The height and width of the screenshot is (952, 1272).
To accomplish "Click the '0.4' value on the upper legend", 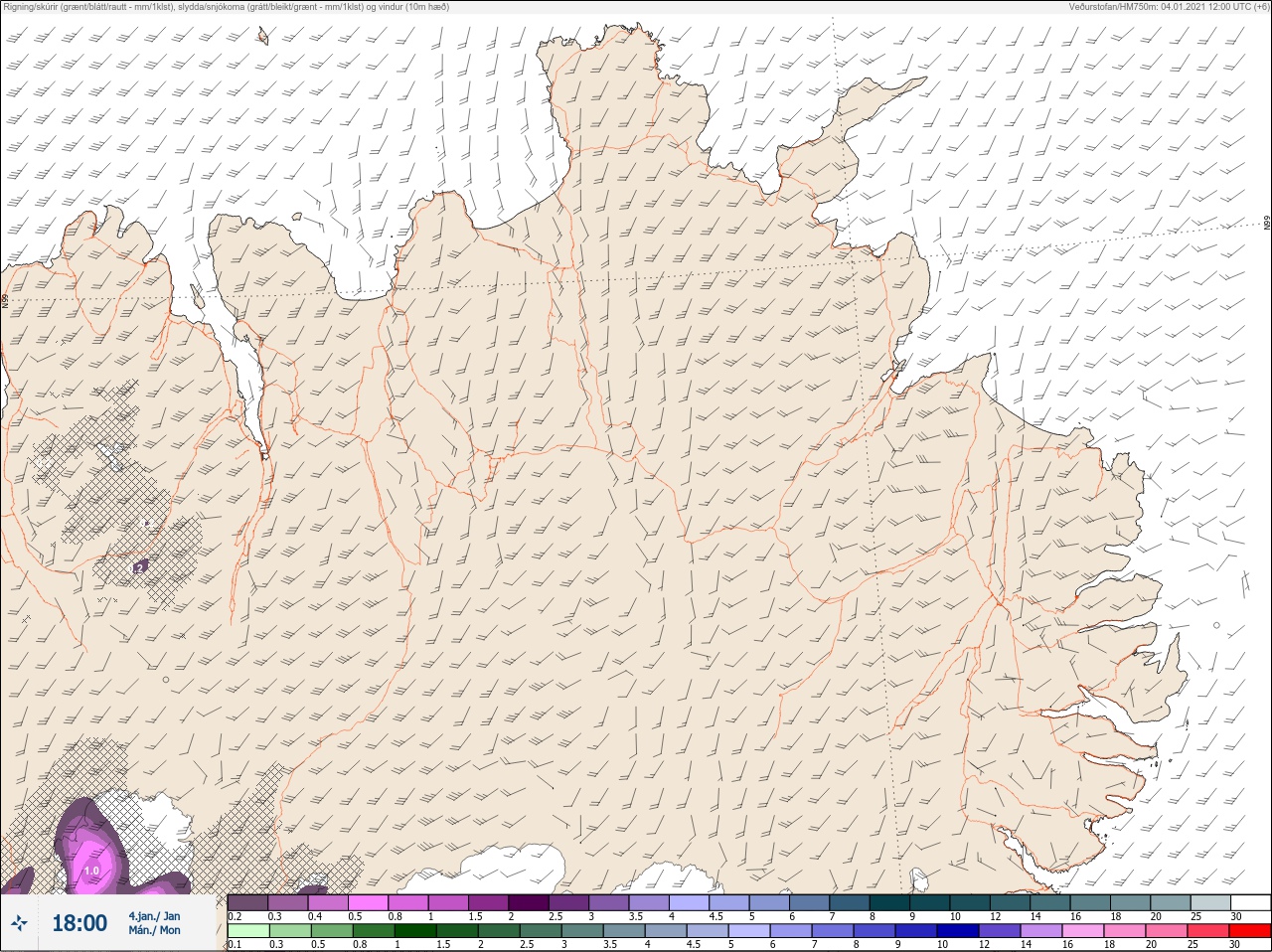I will coord(315,916).
